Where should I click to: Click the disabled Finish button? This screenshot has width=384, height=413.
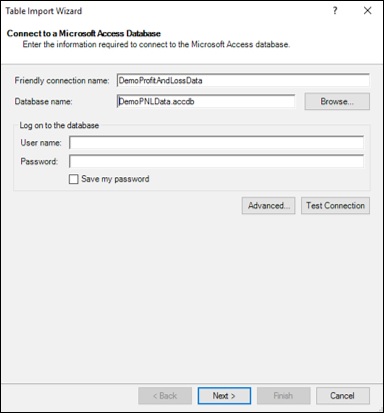coord(283,396)
